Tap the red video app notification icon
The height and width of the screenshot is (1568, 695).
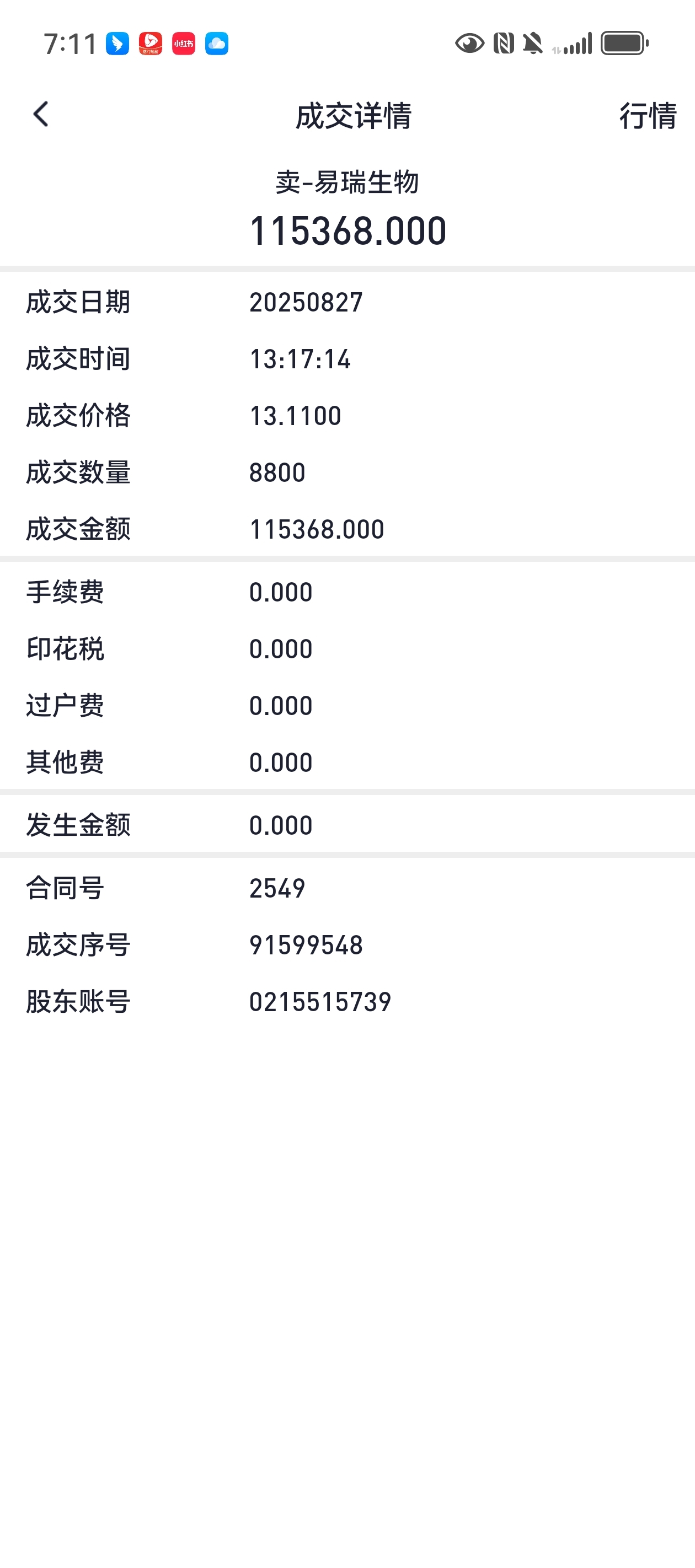click(151, 44)
